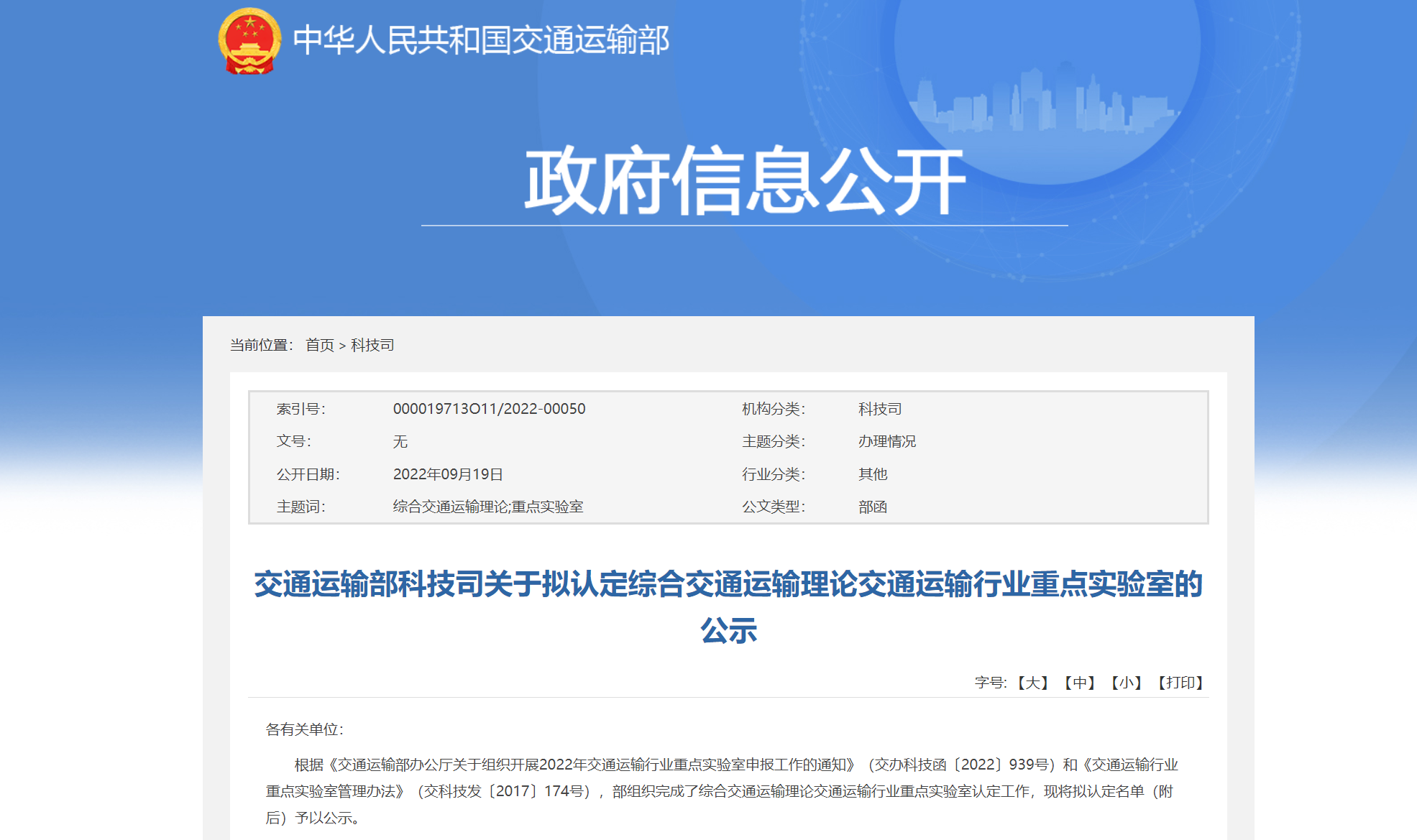Set font size to 小
Screen dimensions: 1417x840
1126,683
